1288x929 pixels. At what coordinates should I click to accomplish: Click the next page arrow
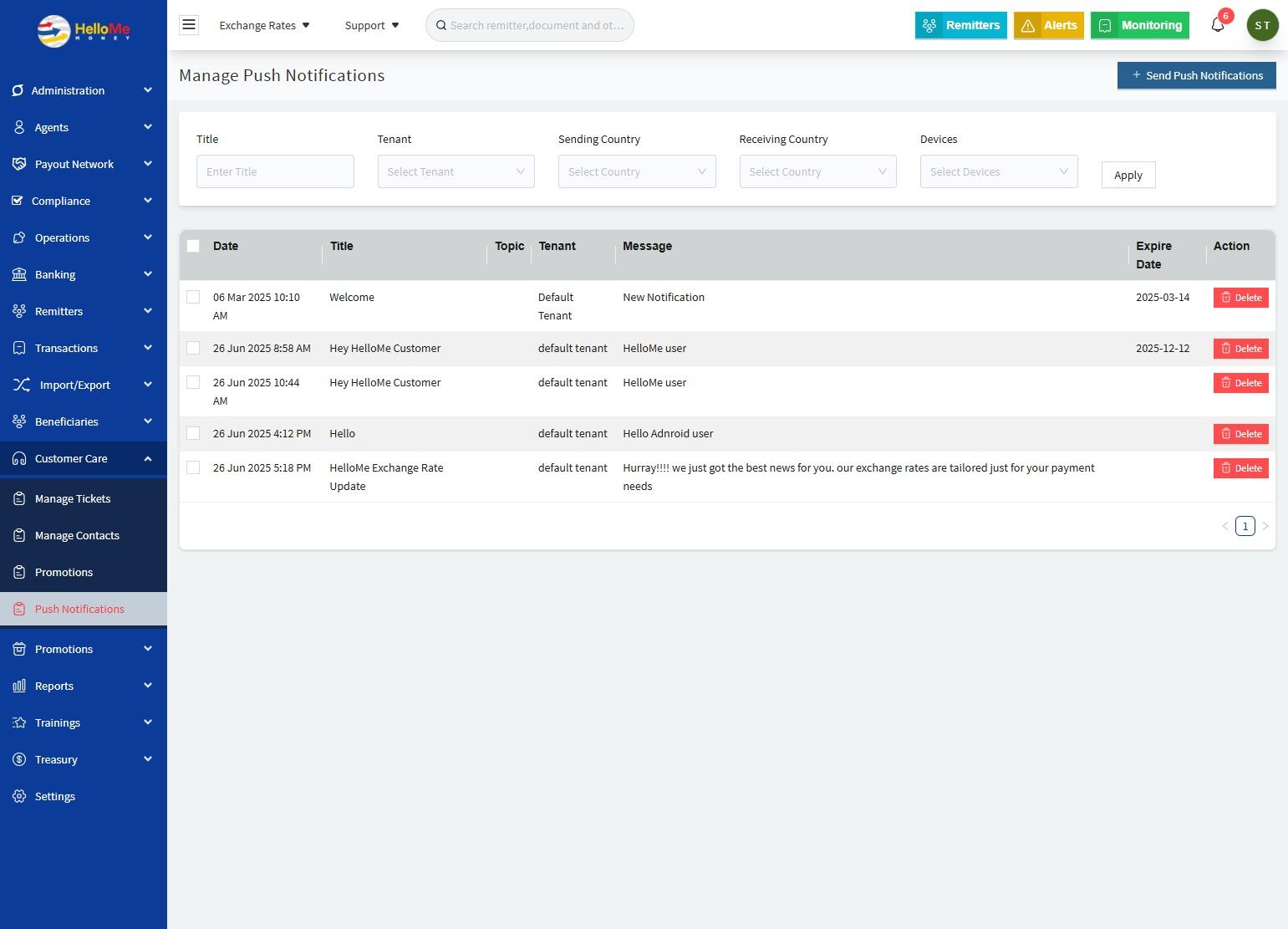[x=1265, y=526]
